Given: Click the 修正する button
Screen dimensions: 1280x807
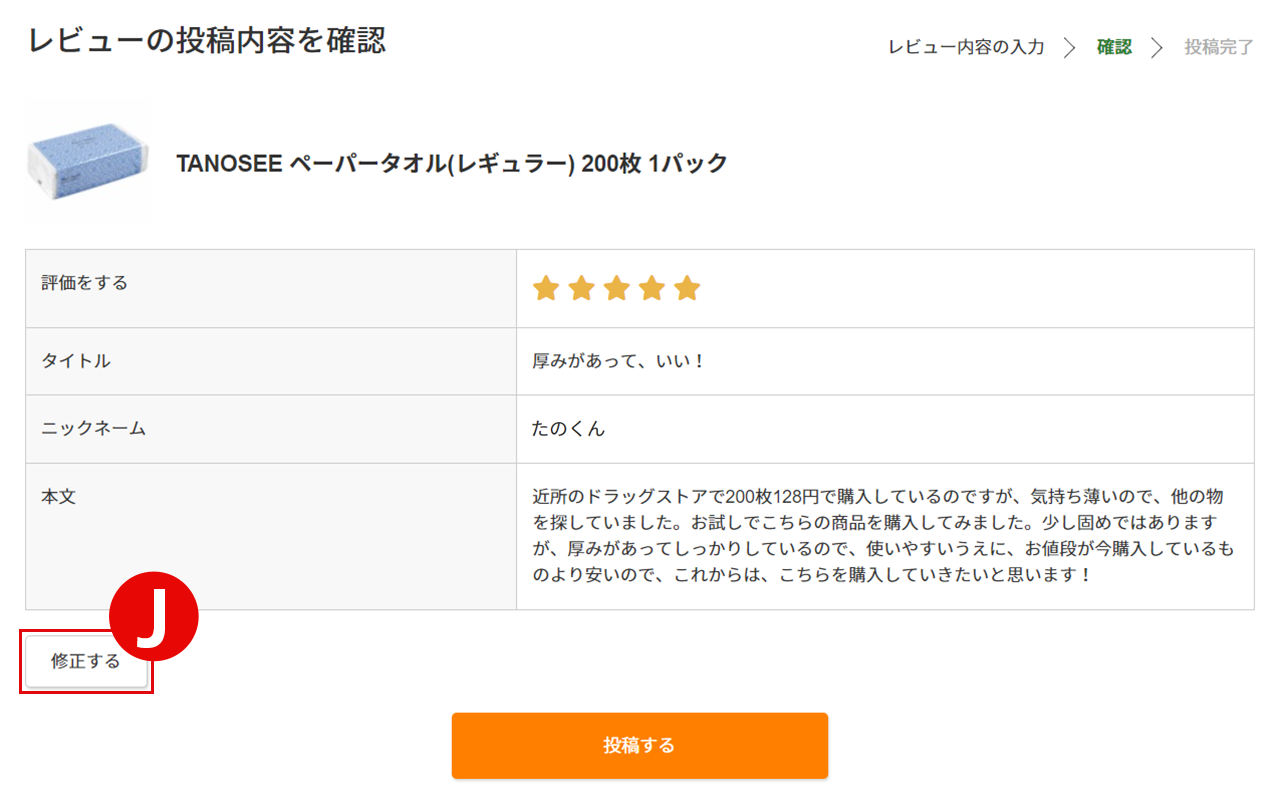Looking at the screenshot, I should 86,661.
